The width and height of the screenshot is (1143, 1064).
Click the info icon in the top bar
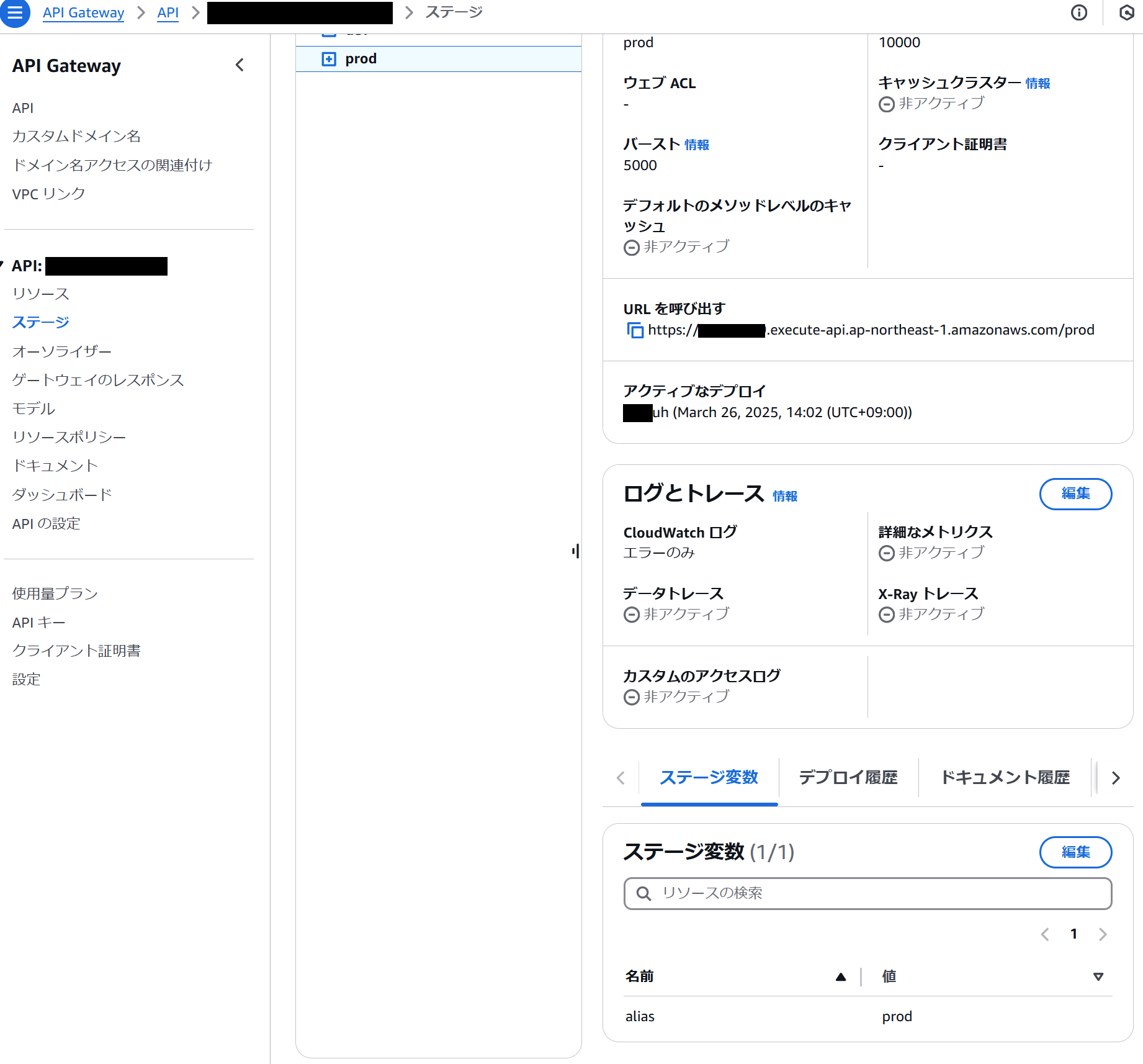pos(1080,12)
